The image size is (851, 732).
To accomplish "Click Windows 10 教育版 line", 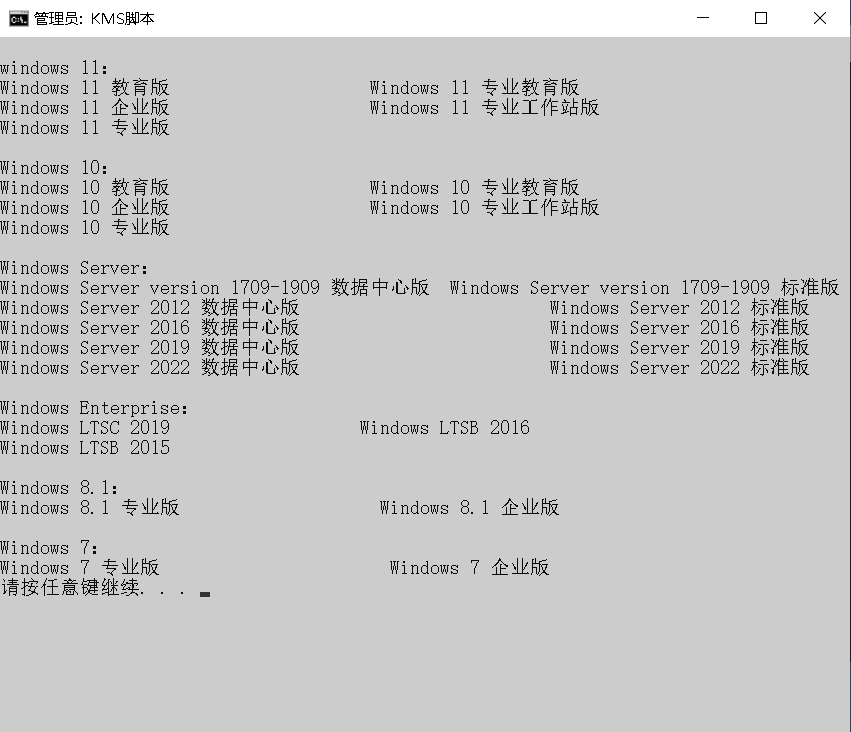I will (x=84, y=187).
